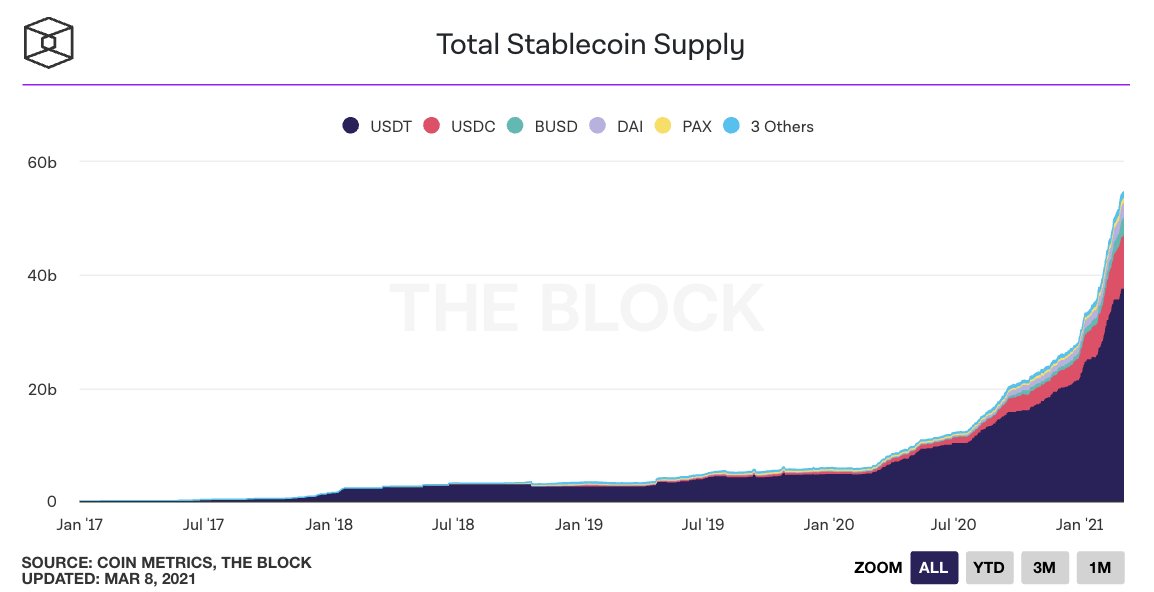Screen dimensions: 1154x592
Task: Click the DAI lavender legend dot
Action: coord(598,126)
